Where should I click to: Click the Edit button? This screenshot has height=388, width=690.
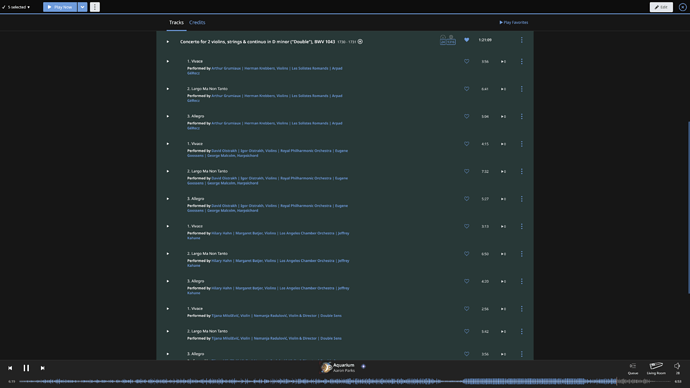(x=661, y=7)
